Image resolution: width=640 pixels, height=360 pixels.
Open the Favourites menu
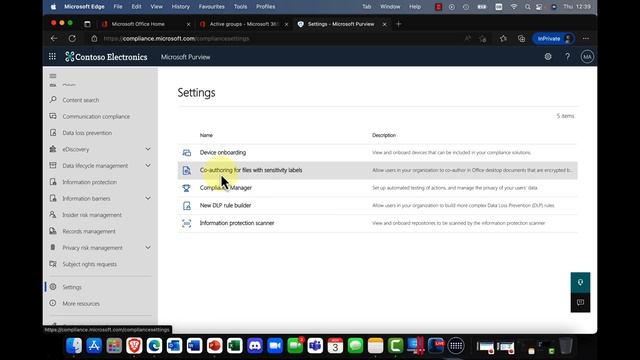[x=211, y=7]
